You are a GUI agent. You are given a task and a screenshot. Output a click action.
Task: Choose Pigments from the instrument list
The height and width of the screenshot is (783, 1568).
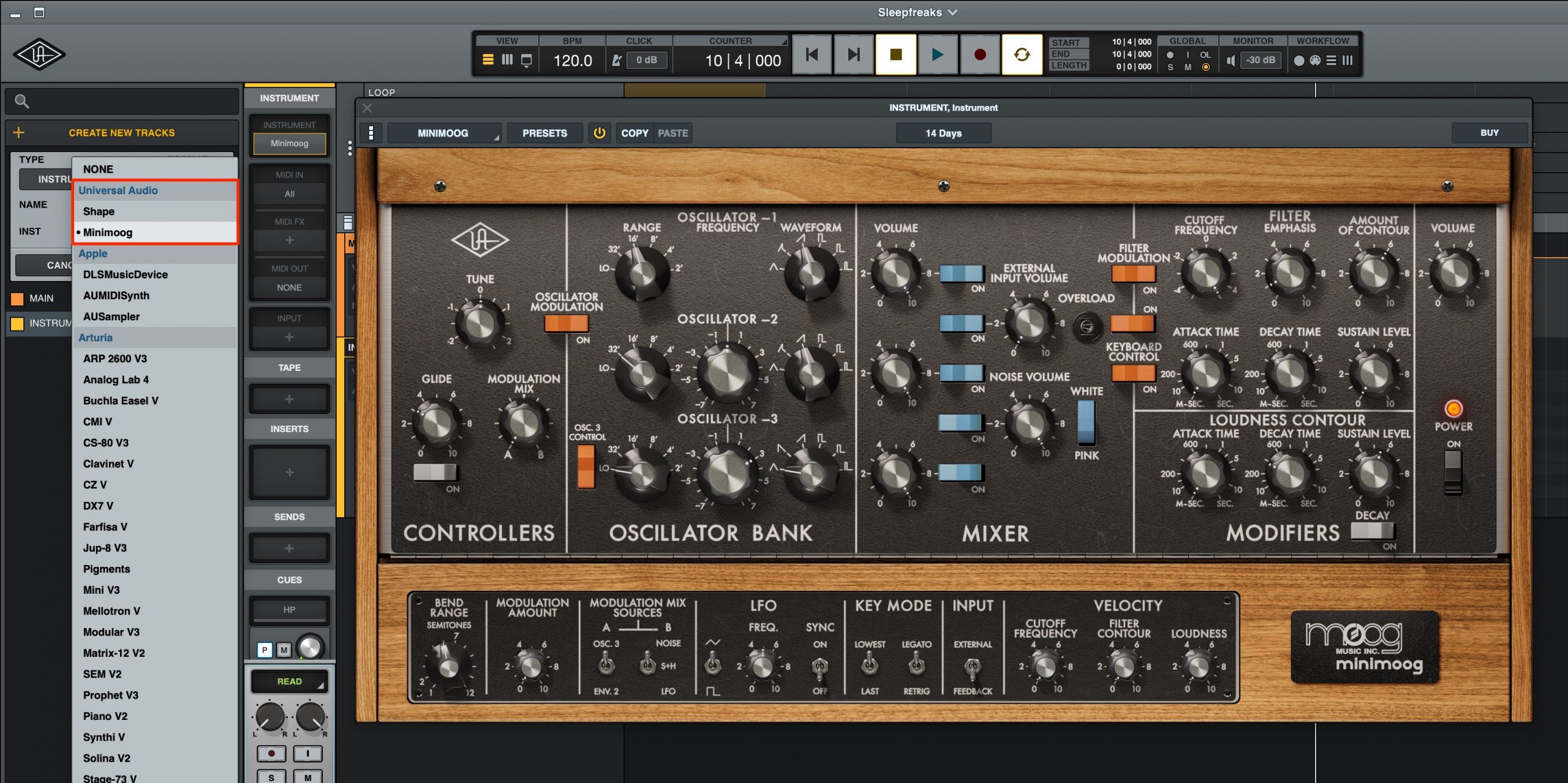[x=155, y=569]
